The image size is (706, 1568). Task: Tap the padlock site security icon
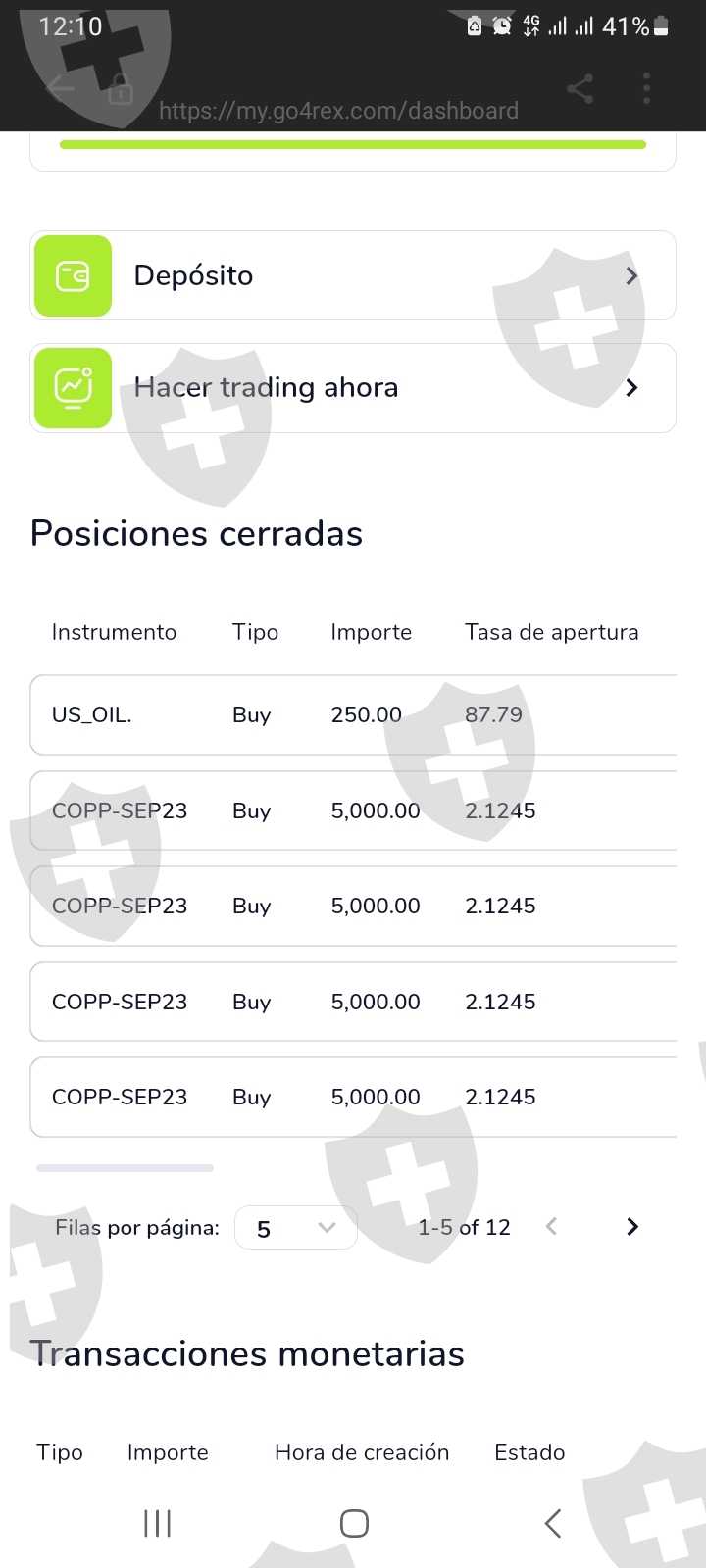[x=121, y=89]
